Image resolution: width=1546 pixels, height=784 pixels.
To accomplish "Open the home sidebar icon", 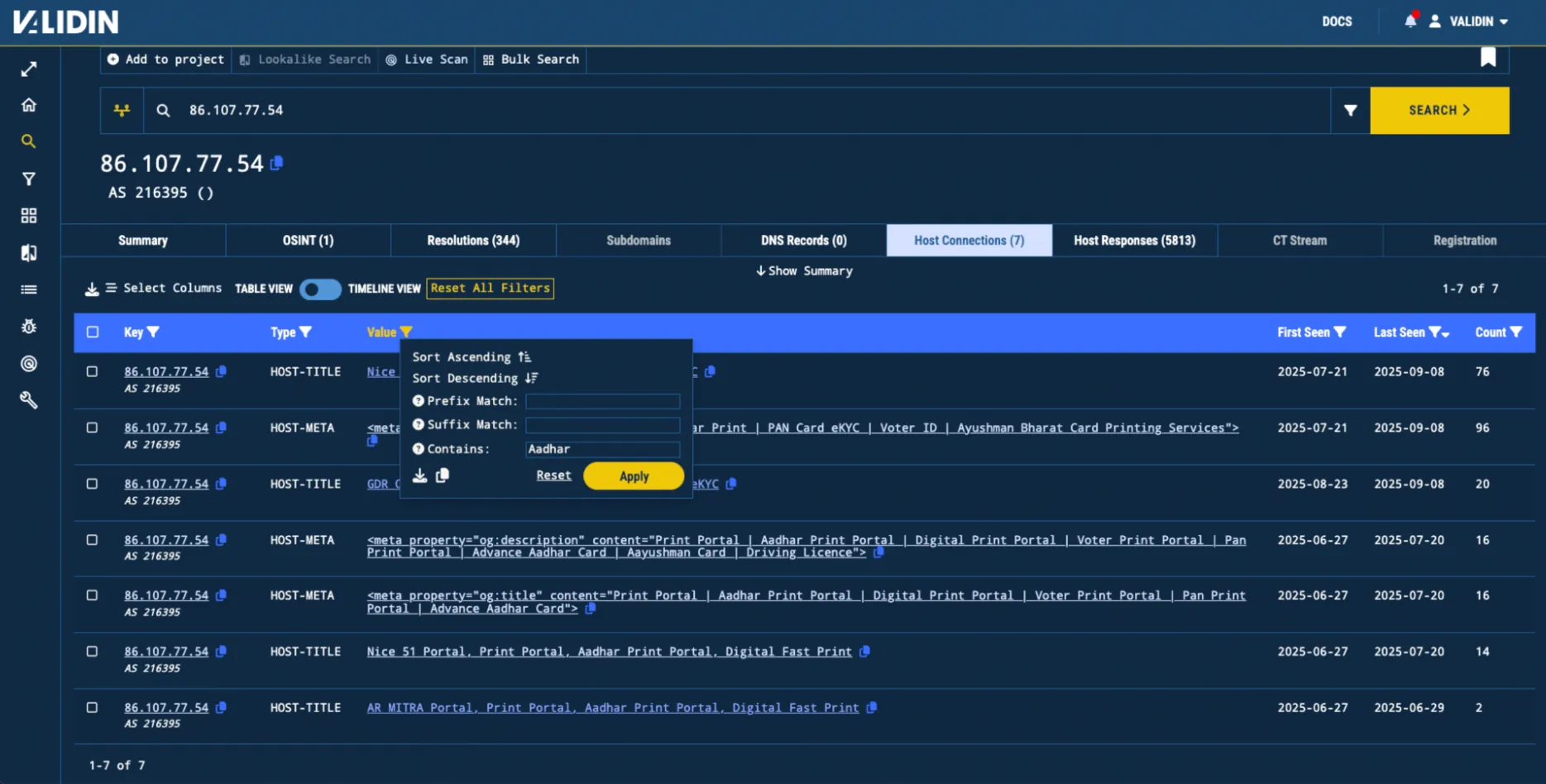I will (29, 105).
